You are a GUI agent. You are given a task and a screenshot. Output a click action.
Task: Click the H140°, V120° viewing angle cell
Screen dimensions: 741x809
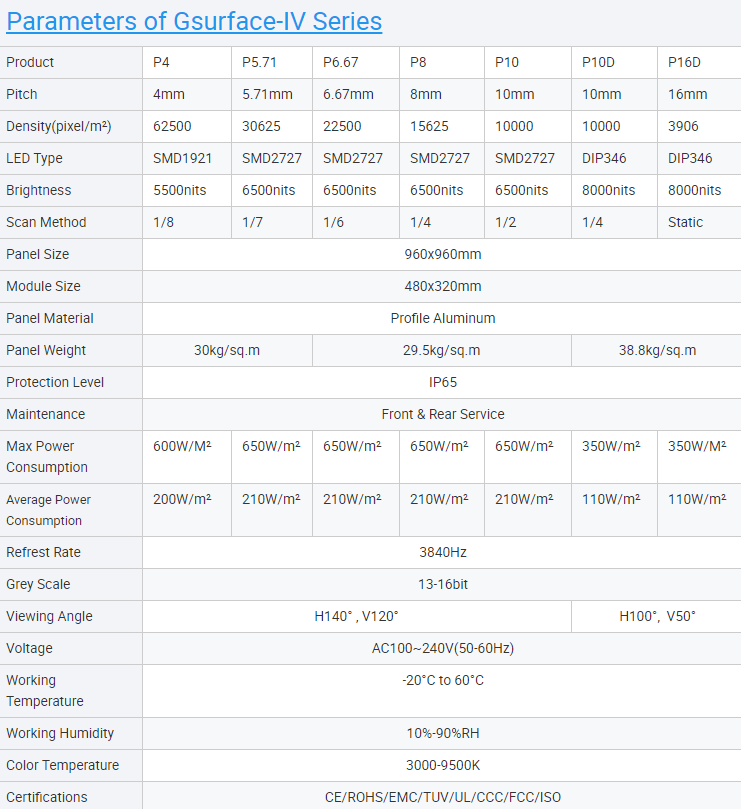pos(357,616)
